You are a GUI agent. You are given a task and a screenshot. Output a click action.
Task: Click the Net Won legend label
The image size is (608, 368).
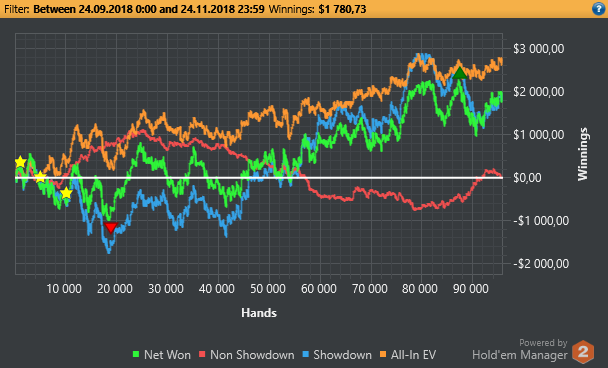pos(167,355)
